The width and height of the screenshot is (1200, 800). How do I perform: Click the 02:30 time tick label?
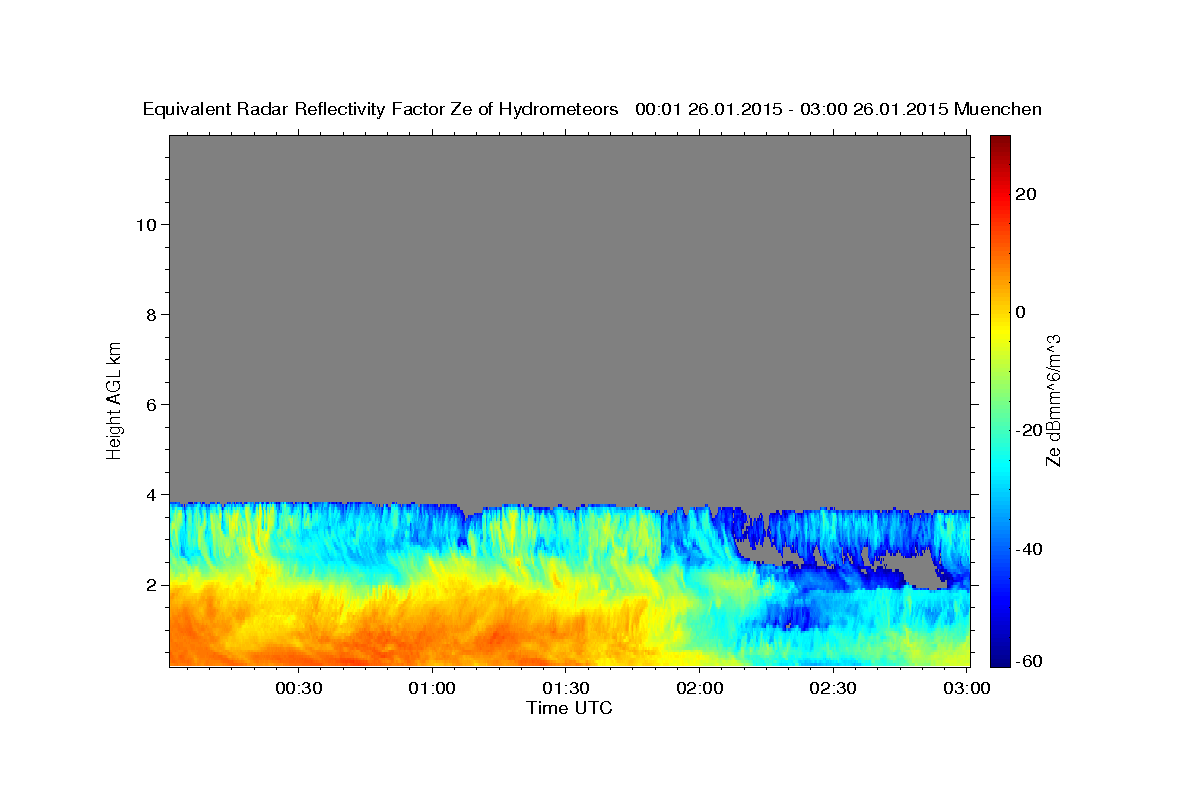tap(833, 688)
